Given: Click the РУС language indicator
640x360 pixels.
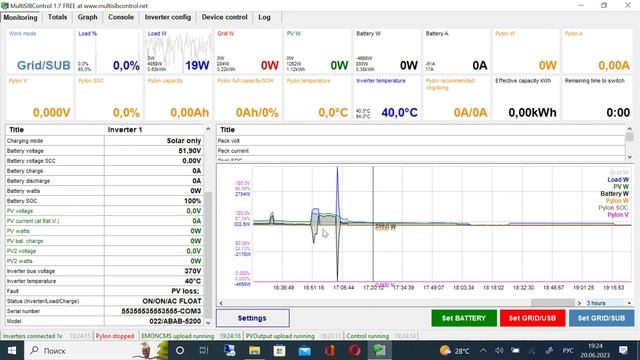Looking at the screenshot, I should pyautogui.click(x=568, y=351).
